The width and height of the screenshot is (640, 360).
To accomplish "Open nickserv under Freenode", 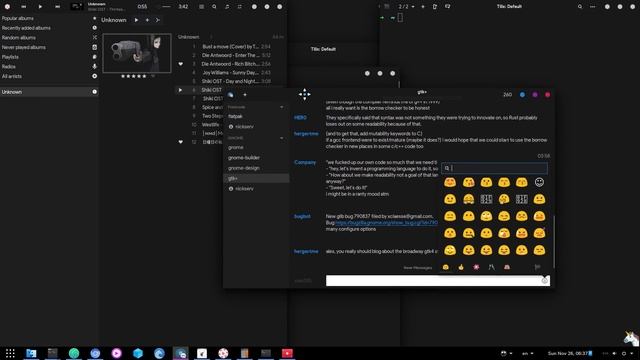I will [256, 127].
